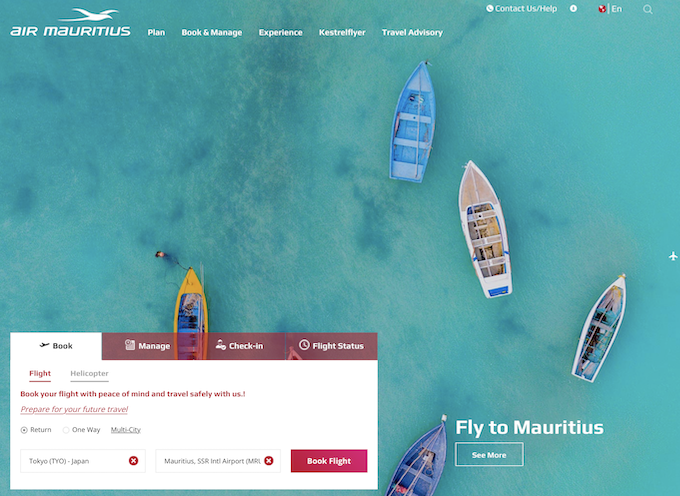Switch to the Check-in tab

240,346
